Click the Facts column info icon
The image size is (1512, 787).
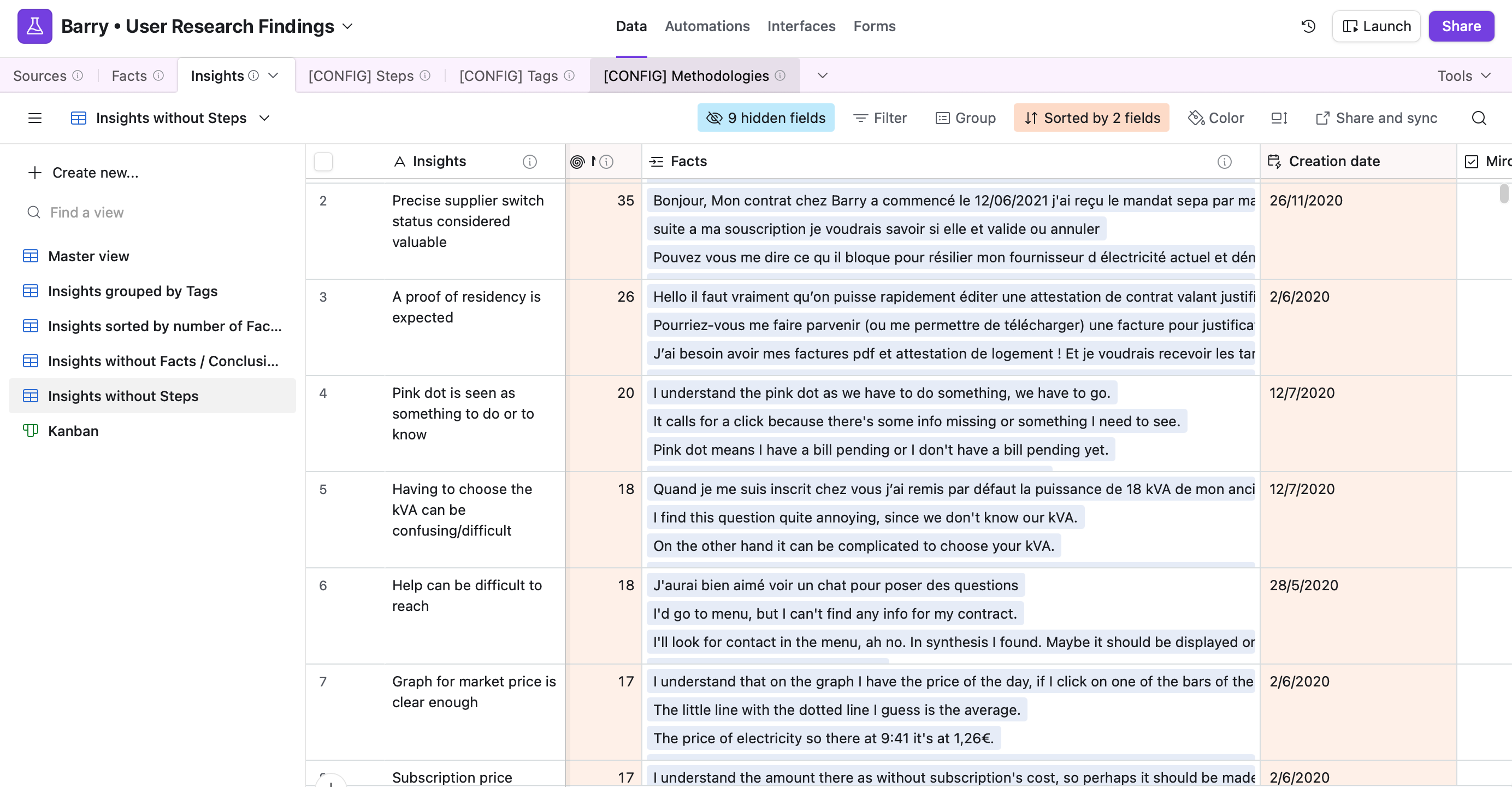pos(1224,162)
